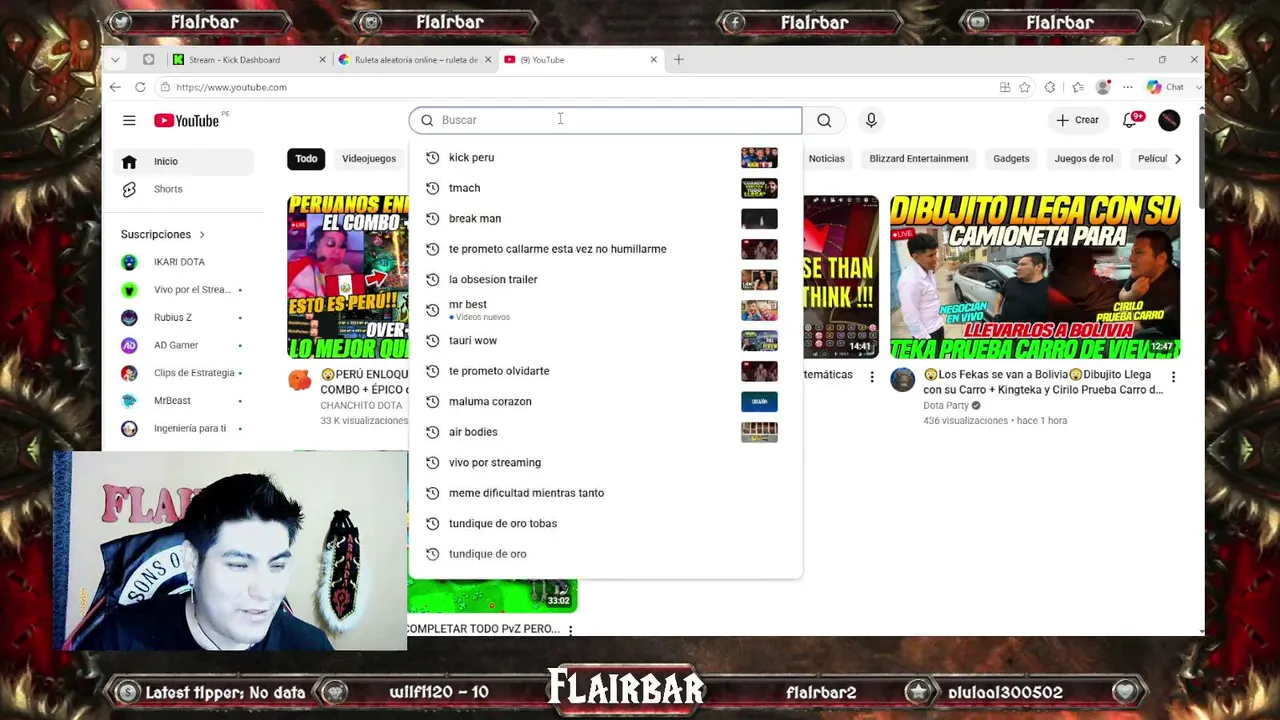
Task: Open the notifications bell
Action: [1130, 120]
